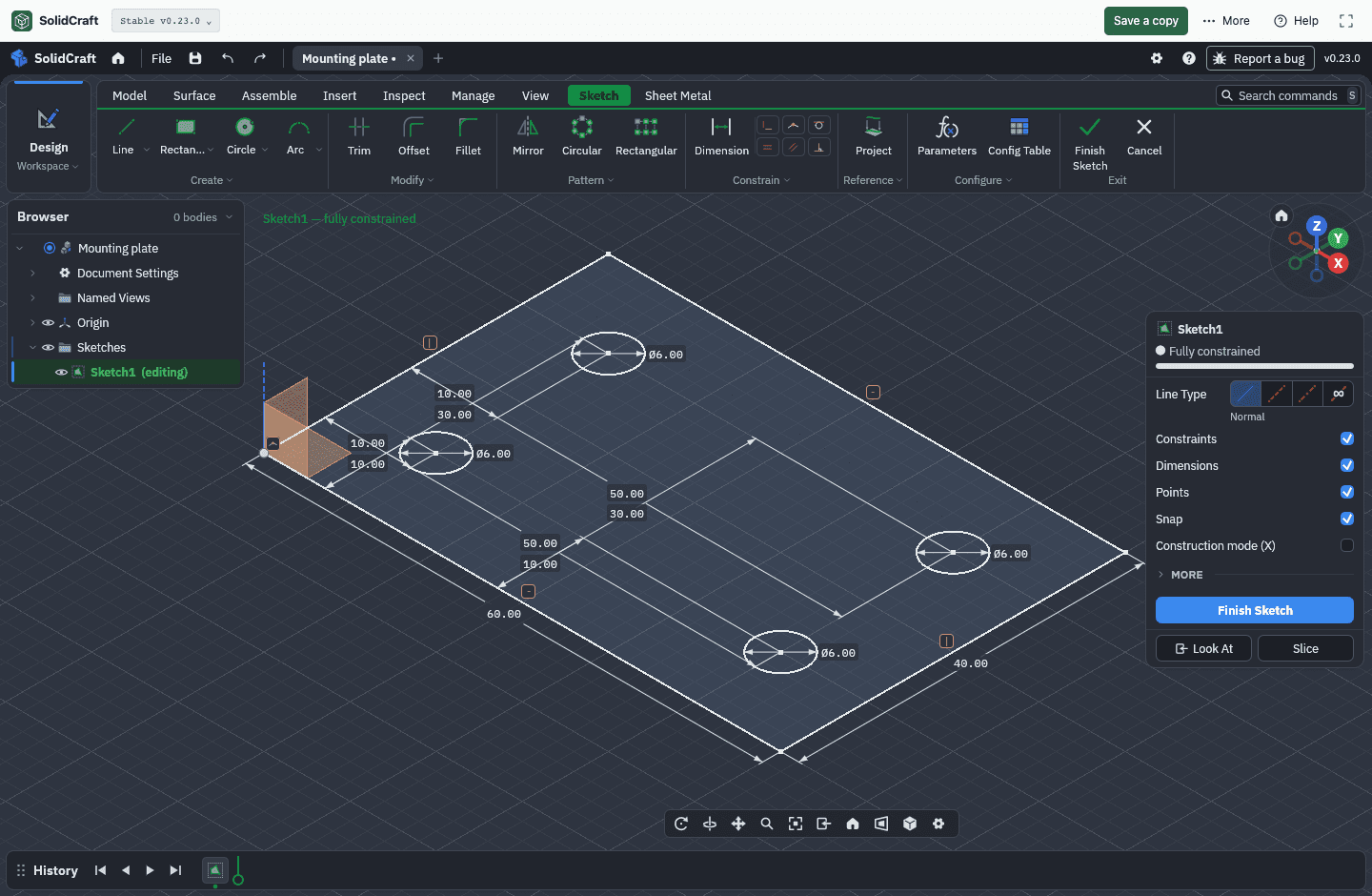1372x896 pixels.
Task: Click the Slice button
Action: 1305,648
